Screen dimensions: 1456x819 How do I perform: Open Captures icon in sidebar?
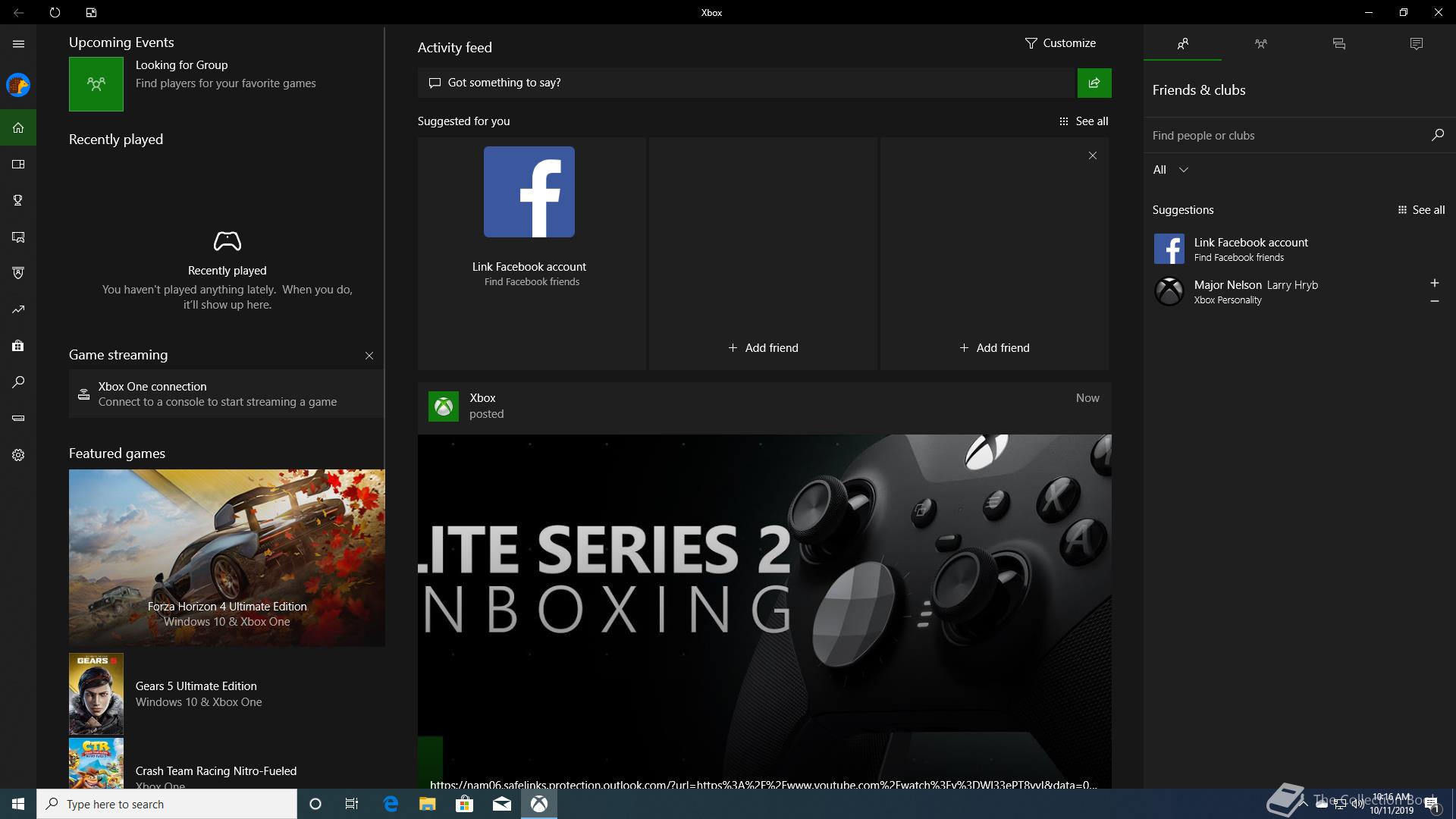(18, 237)
